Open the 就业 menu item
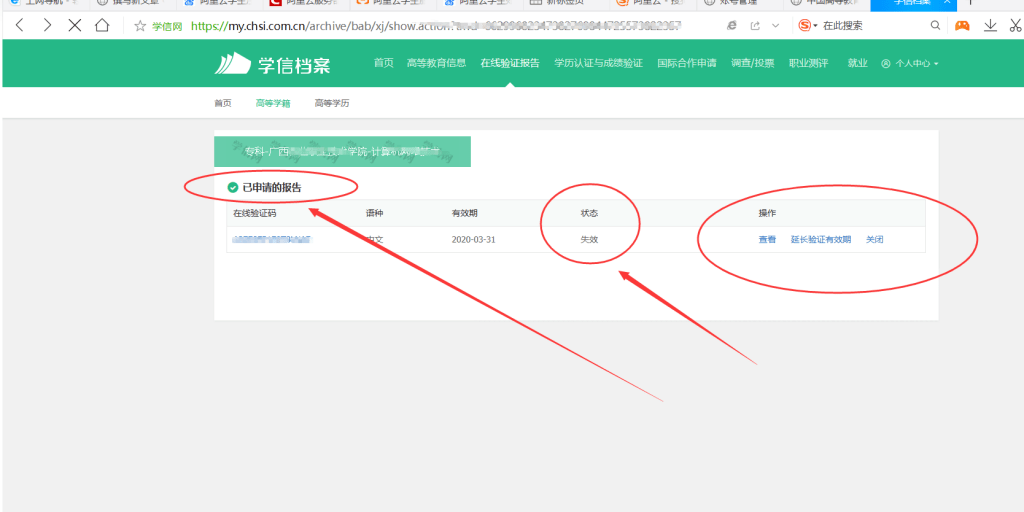The image size is (1024, 512). click(857, 63)
